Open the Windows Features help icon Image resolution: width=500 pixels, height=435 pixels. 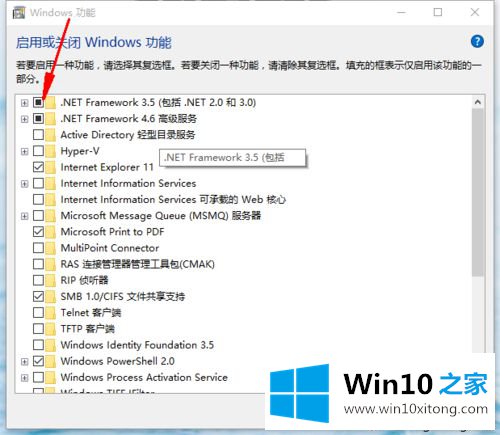[x=477, y=42]
